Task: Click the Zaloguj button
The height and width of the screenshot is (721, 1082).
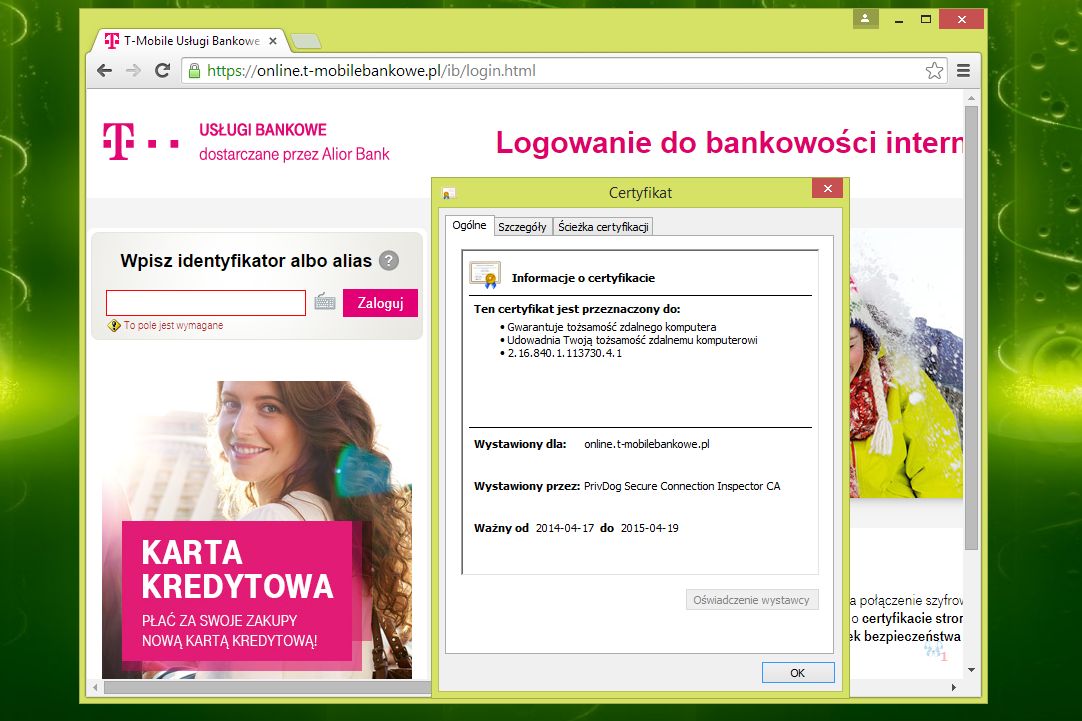Action: 380,303
